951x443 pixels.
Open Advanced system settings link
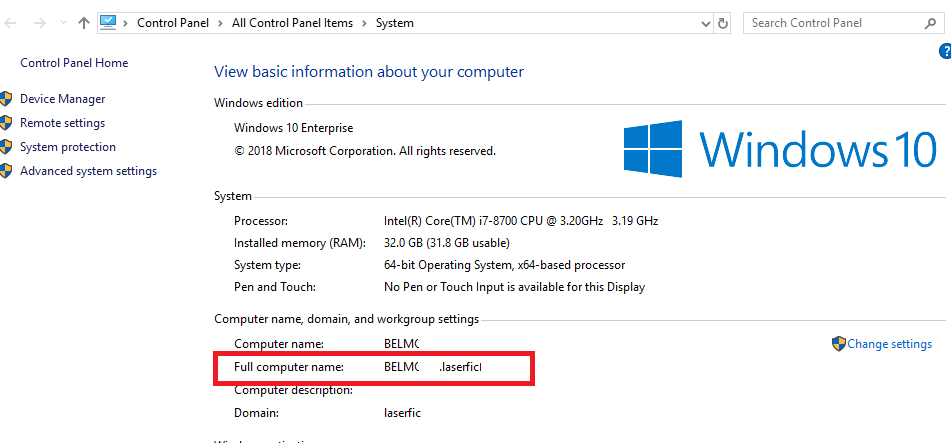(x=89, y=171)
